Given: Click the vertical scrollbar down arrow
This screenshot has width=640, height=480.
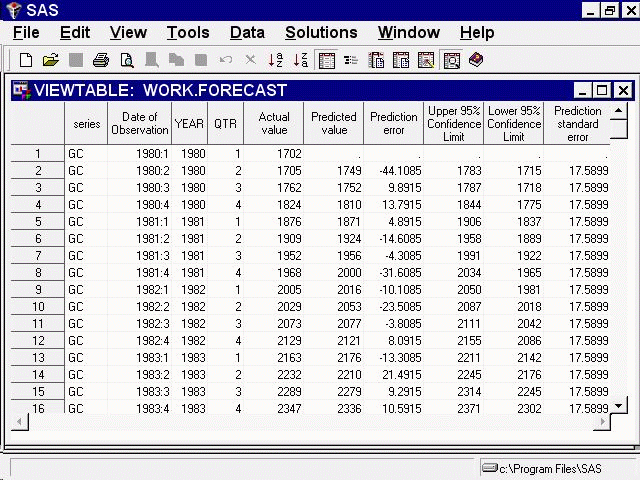Looking at the screenshot, I should point(620,405).
